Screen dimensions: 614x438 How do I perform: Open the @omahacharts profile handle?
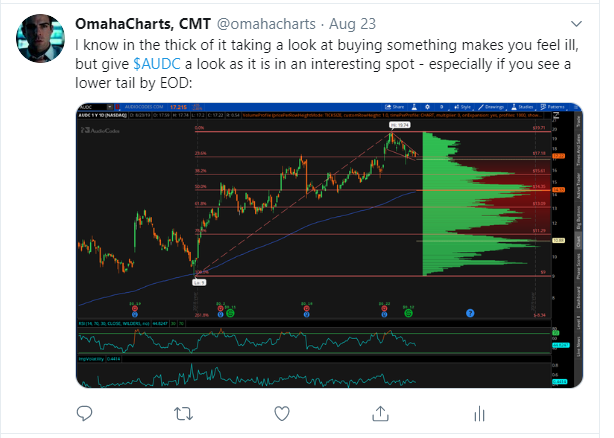coord(266,24)
